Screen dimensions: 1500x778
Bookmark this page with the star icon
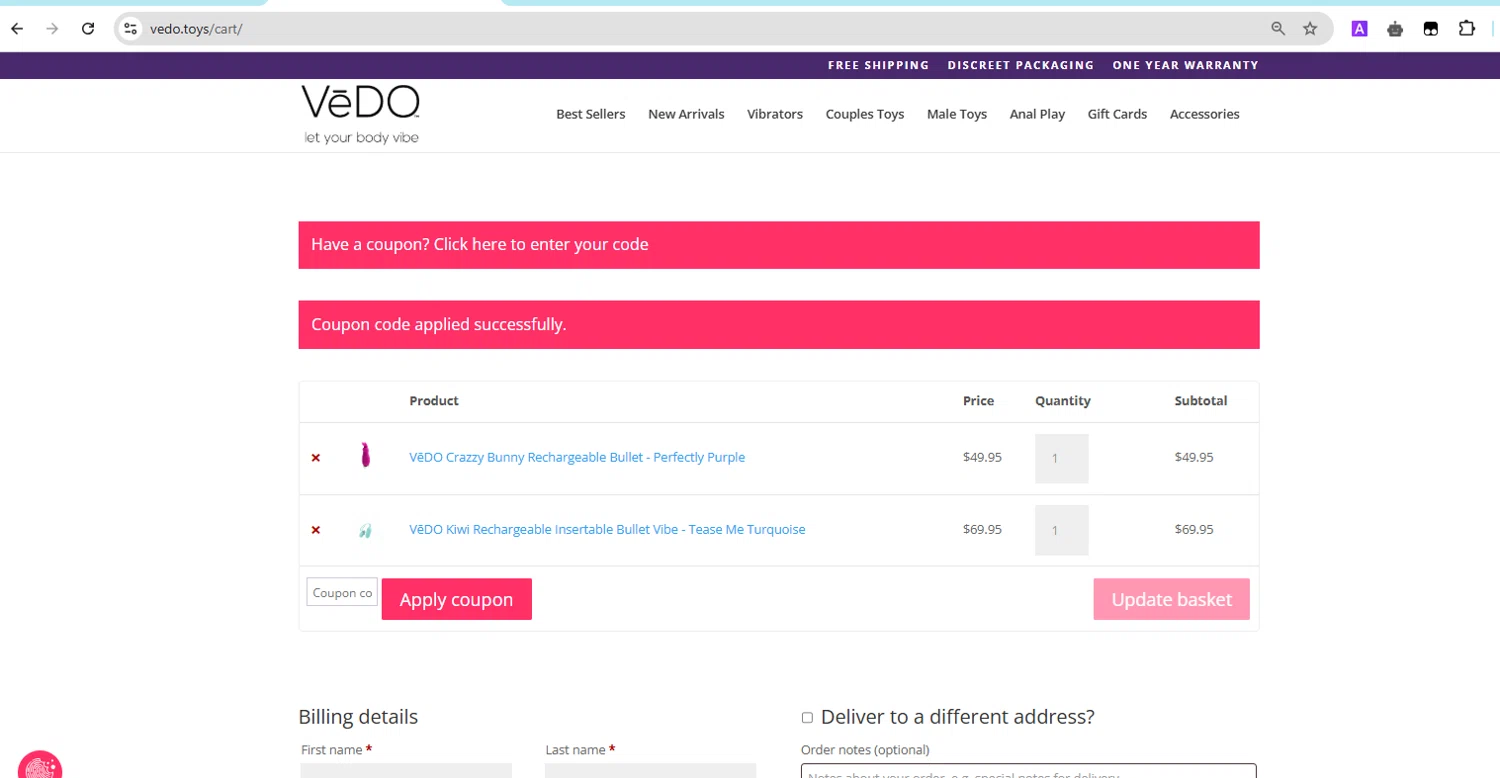[x=1310, y=29]
